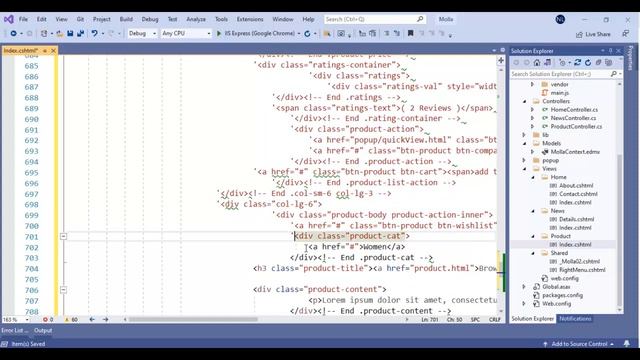Click Solution Explorer Refresh icon
This screenshot has height=360, width=640.
click(588, 62)
